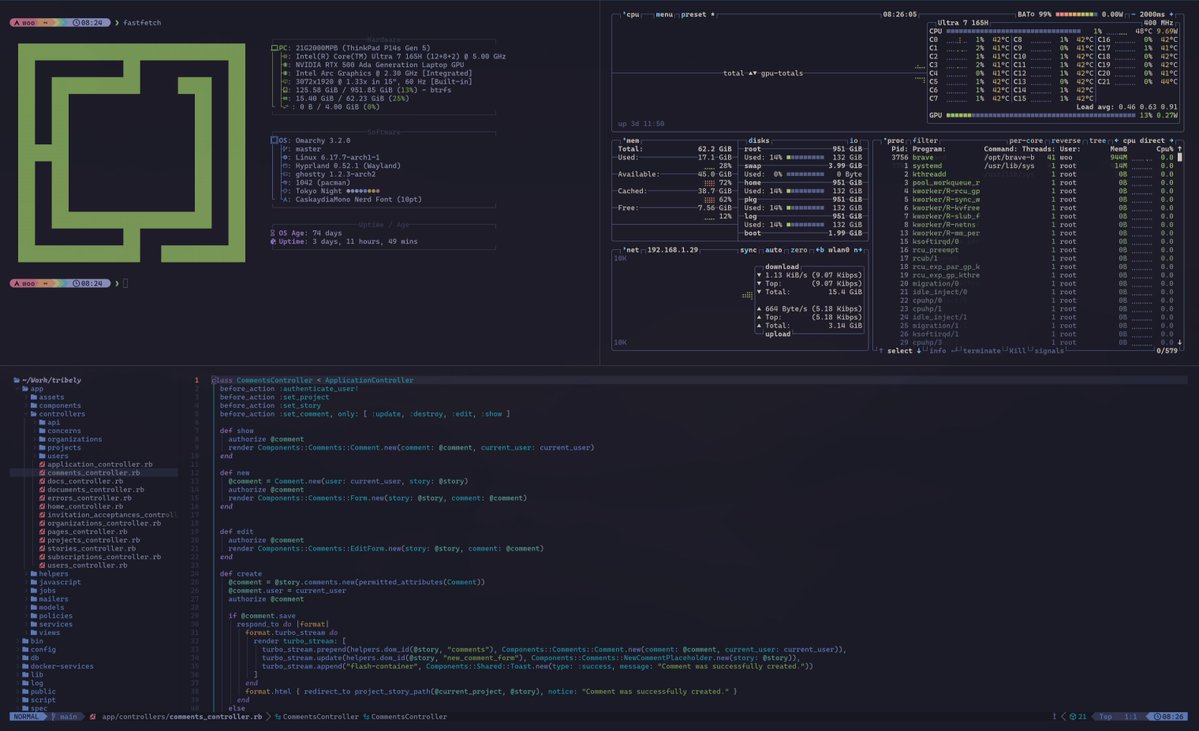
Task: Click the clock icon in the Neovim statusline
Action: (1158, 716)
